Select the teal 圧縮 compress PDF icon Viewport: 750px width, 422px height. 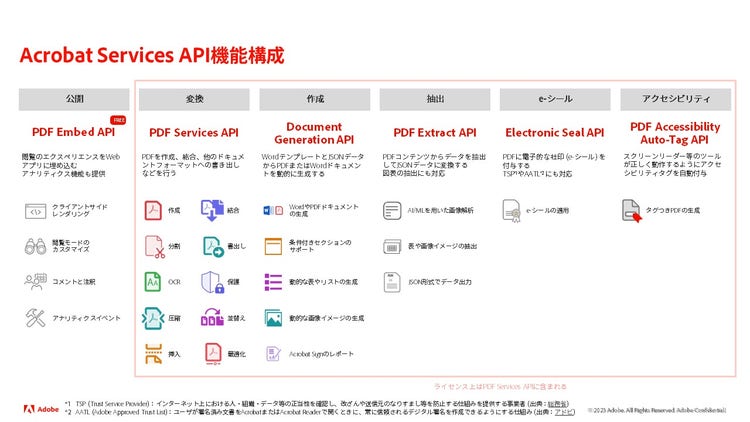click(153, 318)
